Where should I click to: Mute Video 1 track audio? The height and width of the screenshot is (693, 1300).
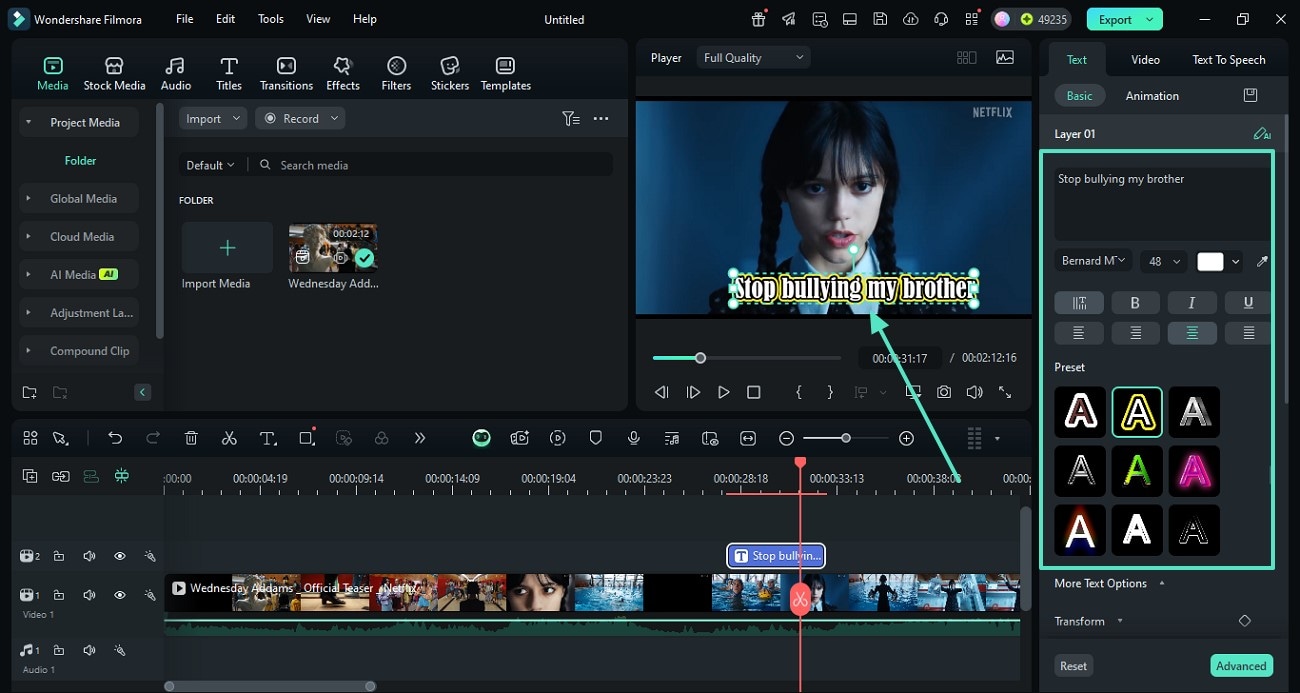point(89,595)
